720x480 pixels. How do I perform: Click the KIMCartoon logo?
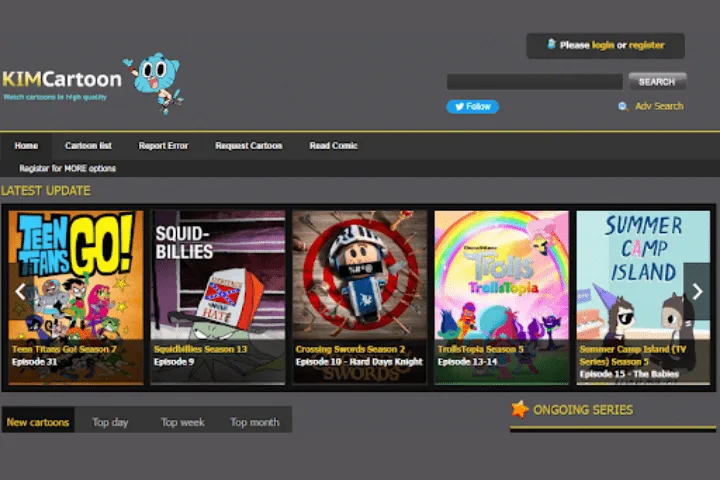pyautogui.click(x=62, y=79)
